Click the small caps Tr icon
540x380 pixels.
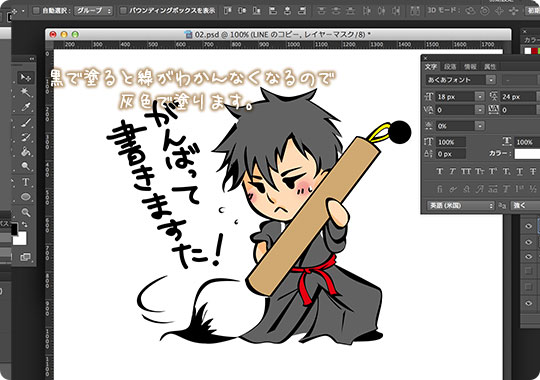click(x=479, y=171)
